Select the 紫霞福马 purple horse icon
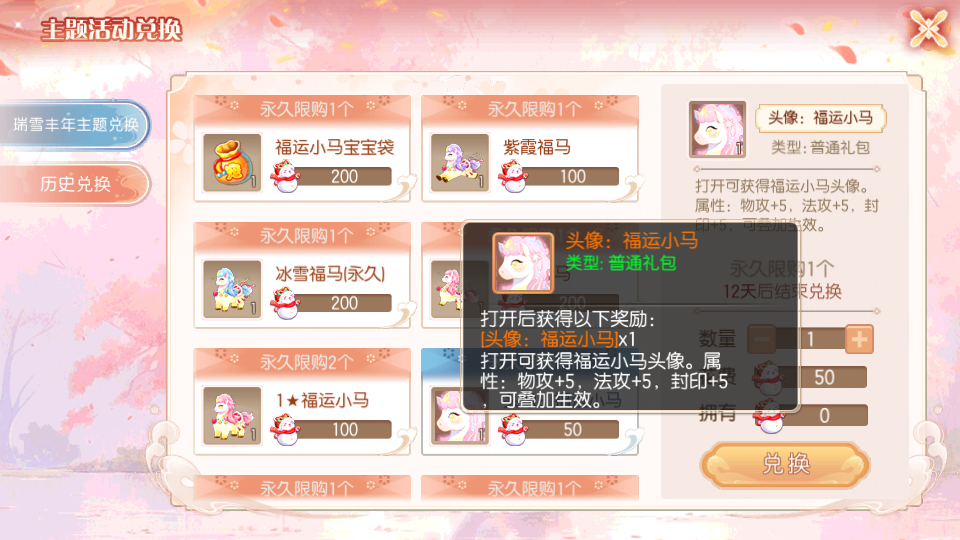The height and width of the screenshot is (540, 960). (x=460, y=162)
